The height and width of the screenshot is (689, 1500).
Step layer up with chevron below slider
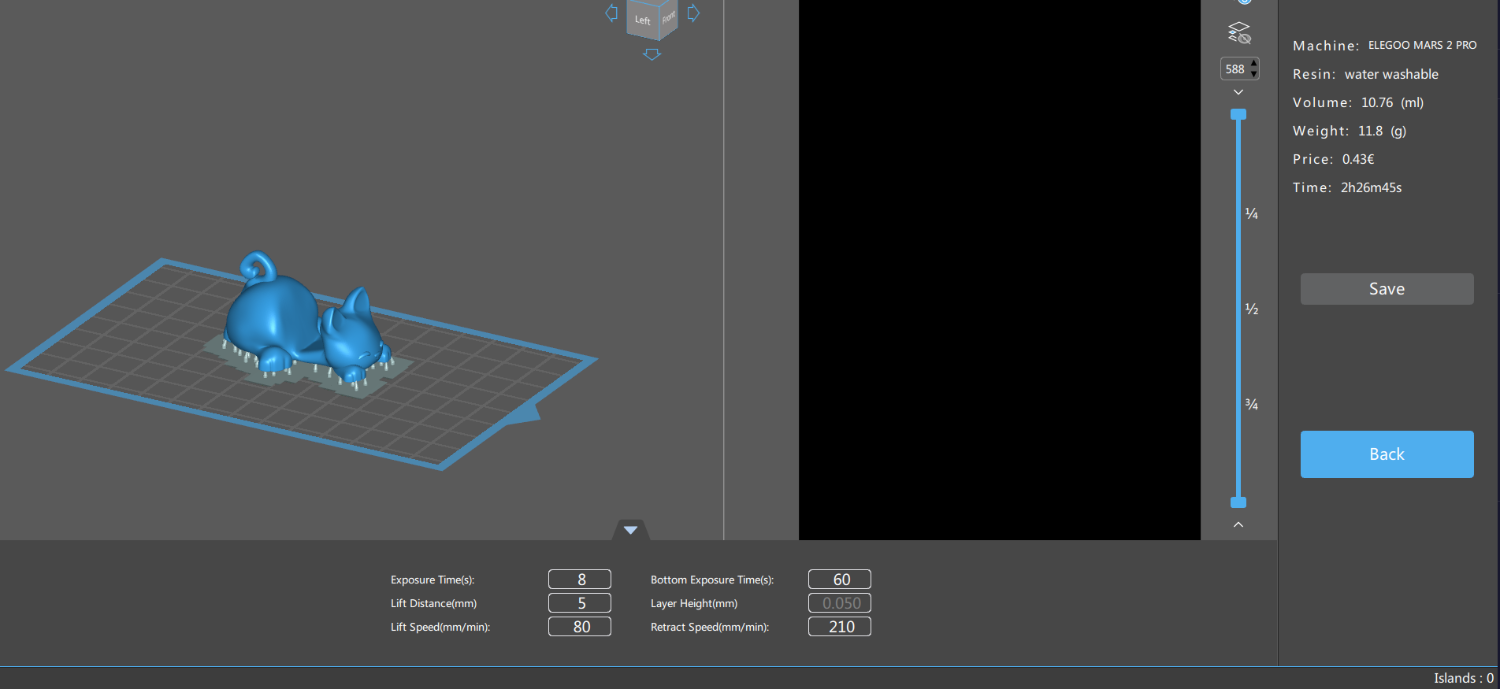[1239, 524]
